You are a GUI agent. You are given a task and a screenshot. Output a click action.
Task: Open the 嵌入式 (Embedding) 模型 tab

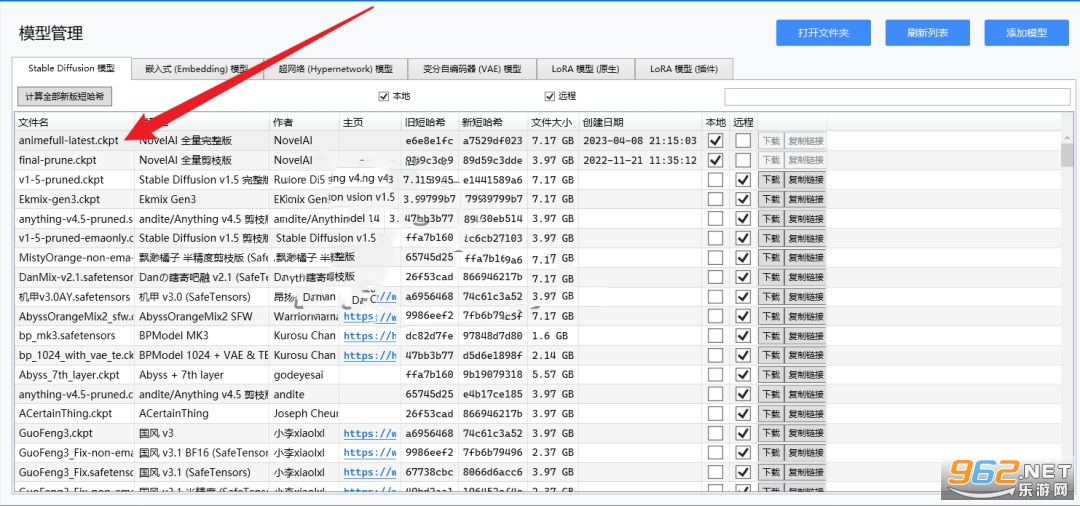click(197, 69)
